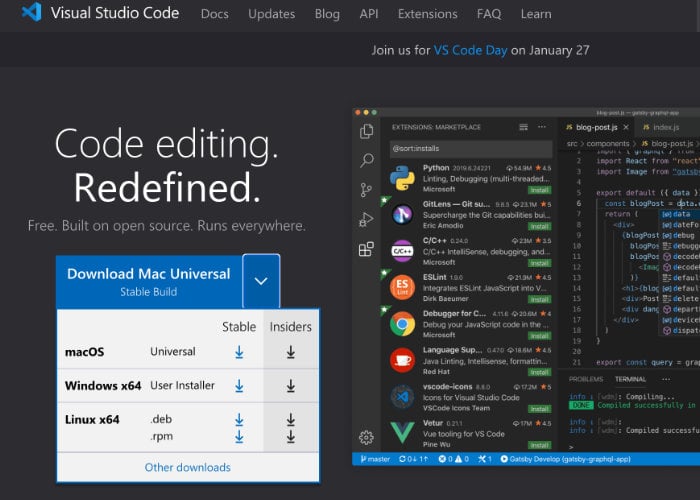Viewport: 700px width, 500px height.
Task: Click the Visual Studio Code logo icon
Action: point(32,12)
